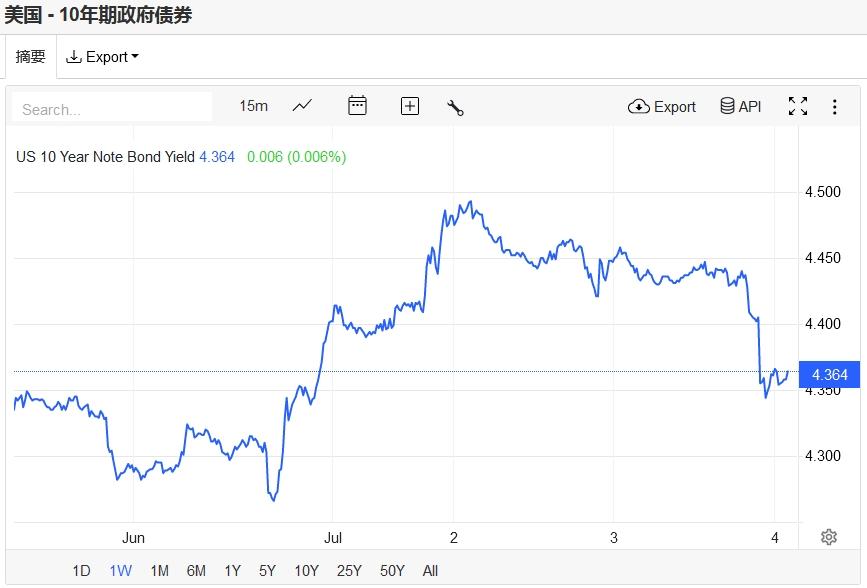Switch chart to 5Y range
Image resolution: width=867 pixels, height=588 pixels.
pyautogui.click(x=267, y=571)
